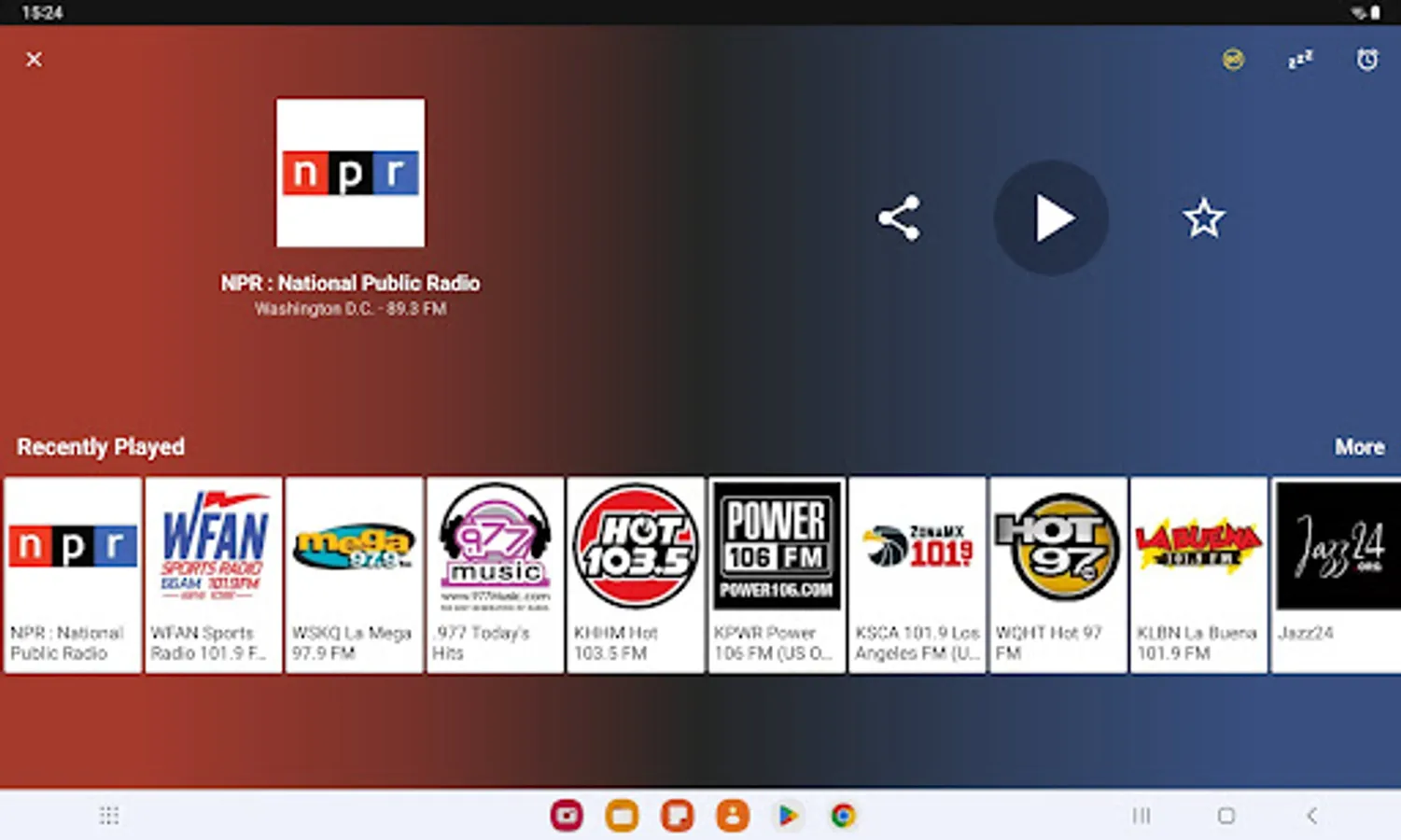This screenshot has height=840, width=1401.
Task: Open the sleep timer (zzz) icon
Action: pos(1300,60)
